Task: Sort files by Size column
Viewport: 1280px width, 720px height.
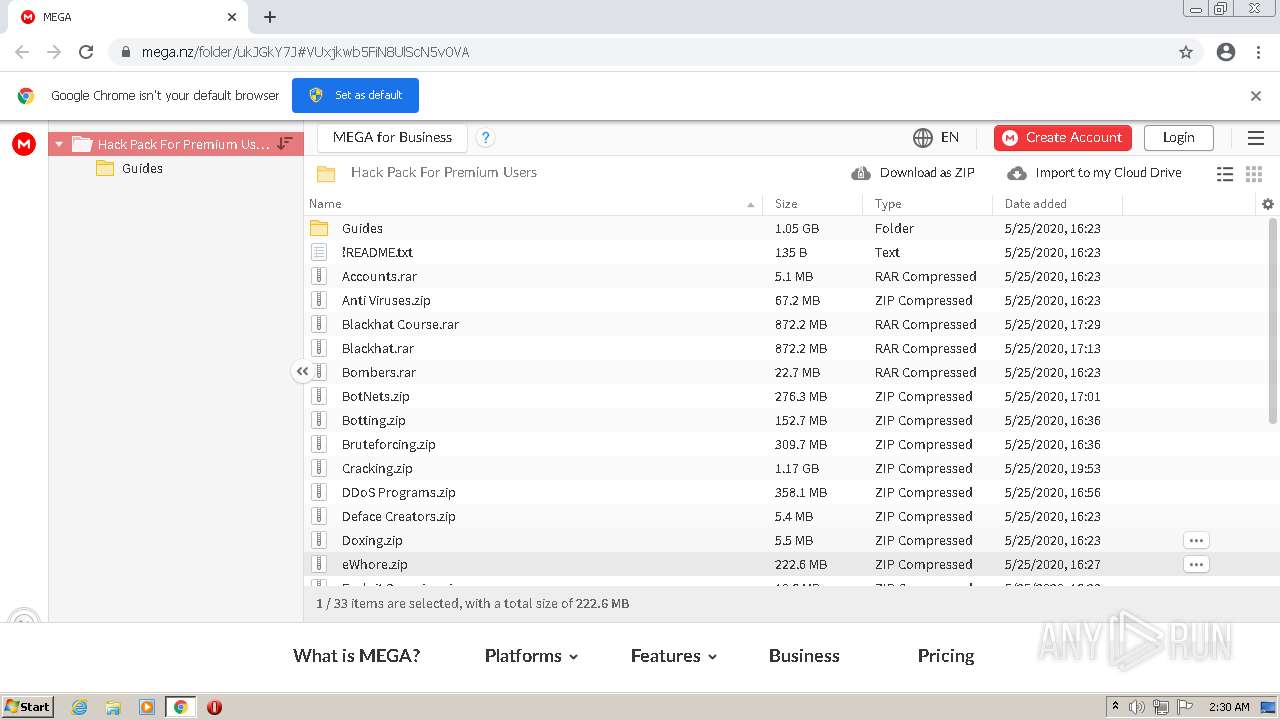Action: point(812,204)
